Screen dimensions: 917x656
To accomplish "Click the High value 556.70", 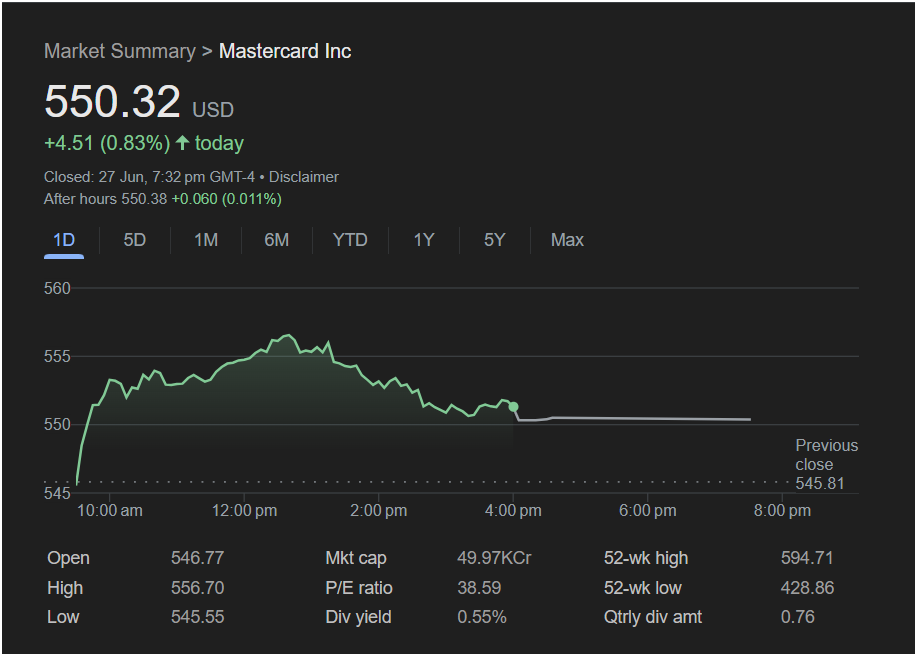I will coord(197,588).
